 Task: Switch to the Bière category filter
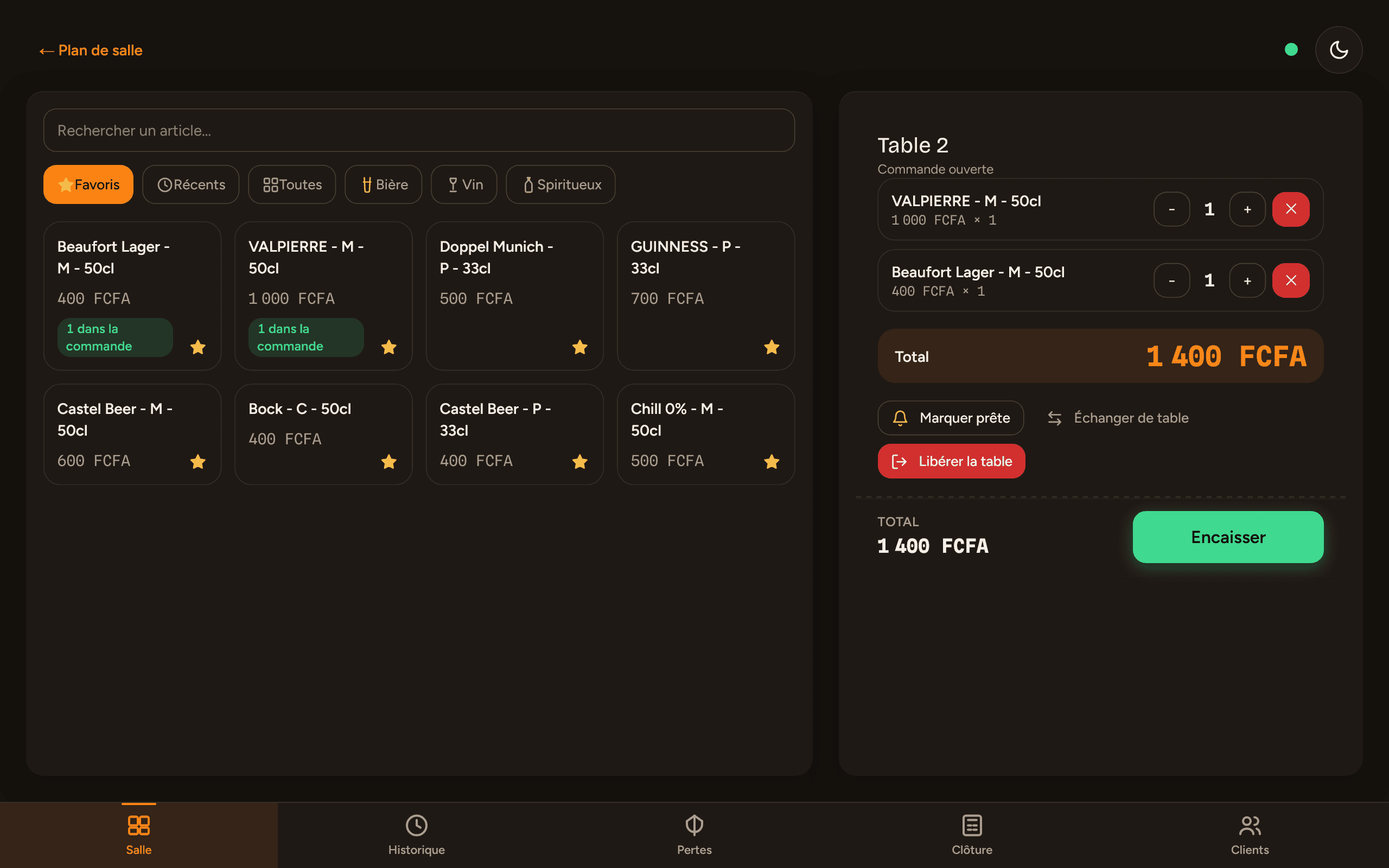click(384, 184)
